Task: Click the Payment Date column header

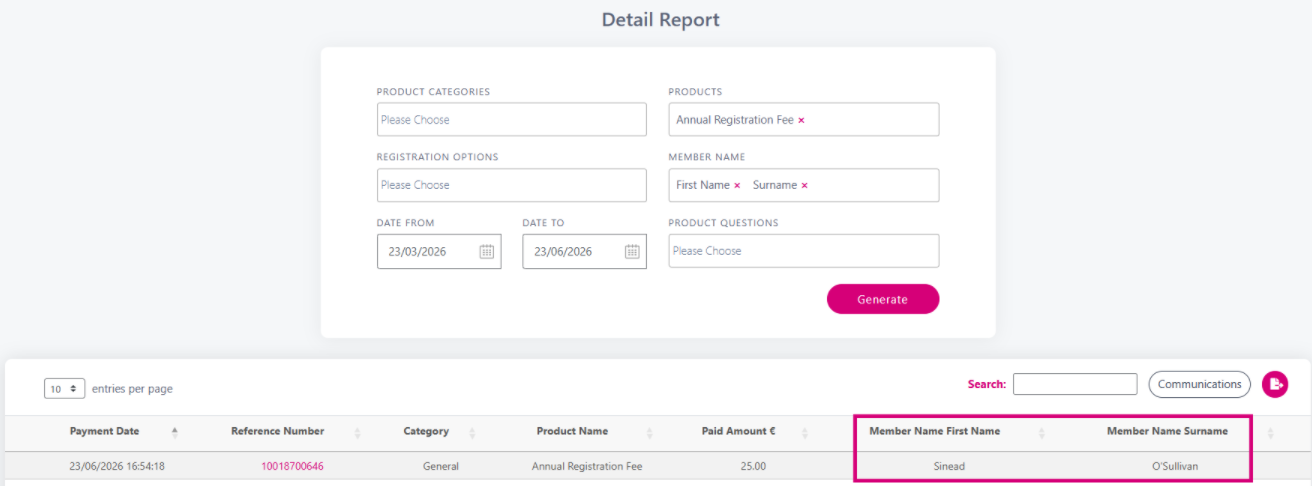Action: click(104, 432)
